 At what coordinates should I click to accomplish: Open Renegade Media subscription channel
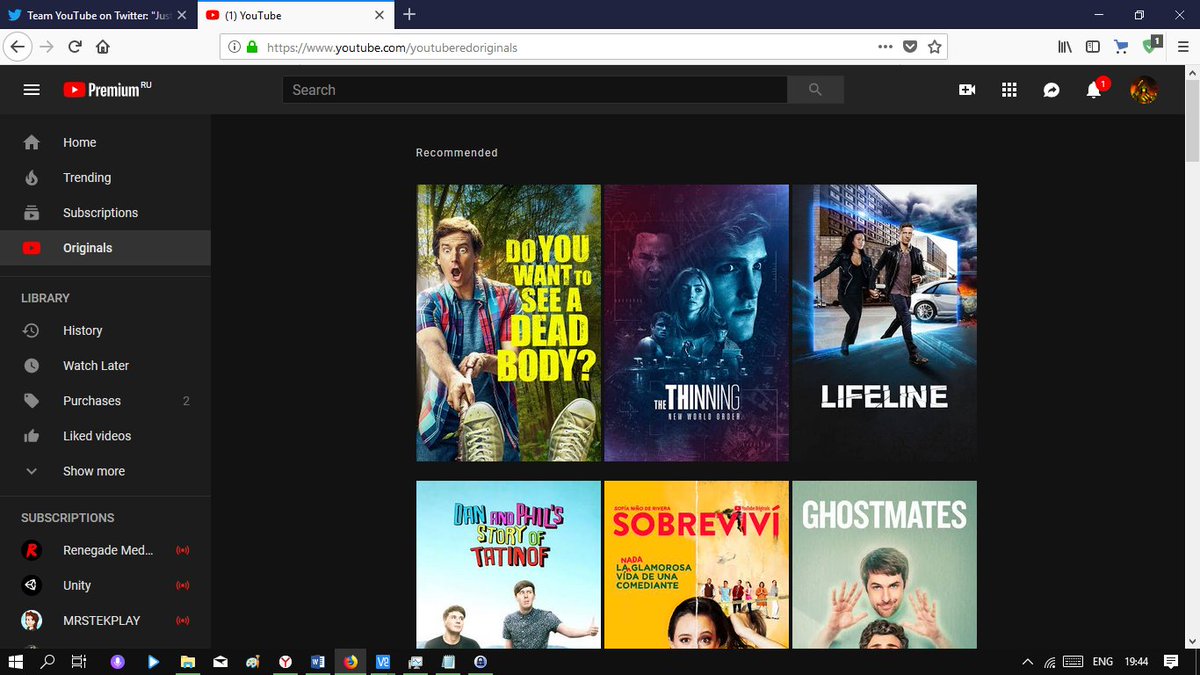coord(105,550)
